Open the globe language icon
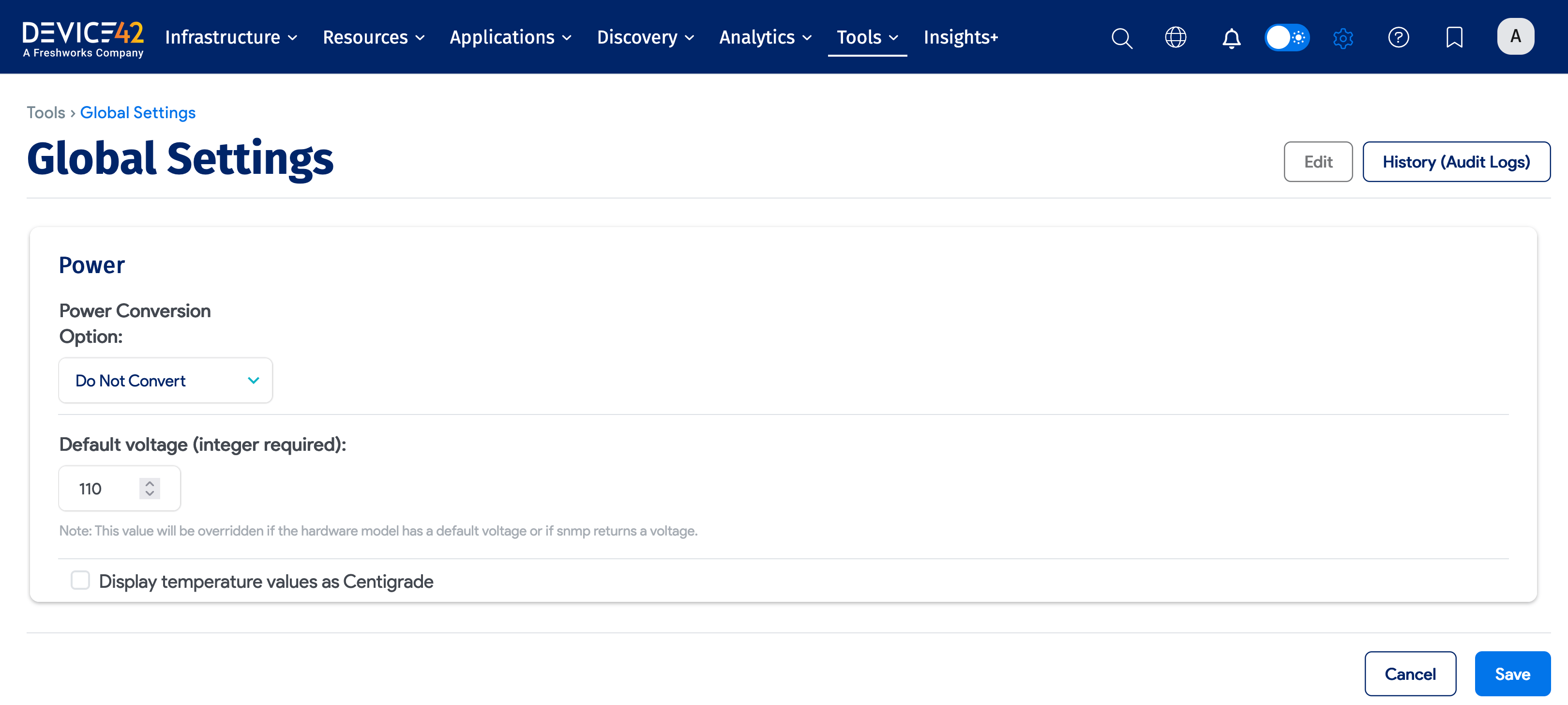 (1176, 38)
